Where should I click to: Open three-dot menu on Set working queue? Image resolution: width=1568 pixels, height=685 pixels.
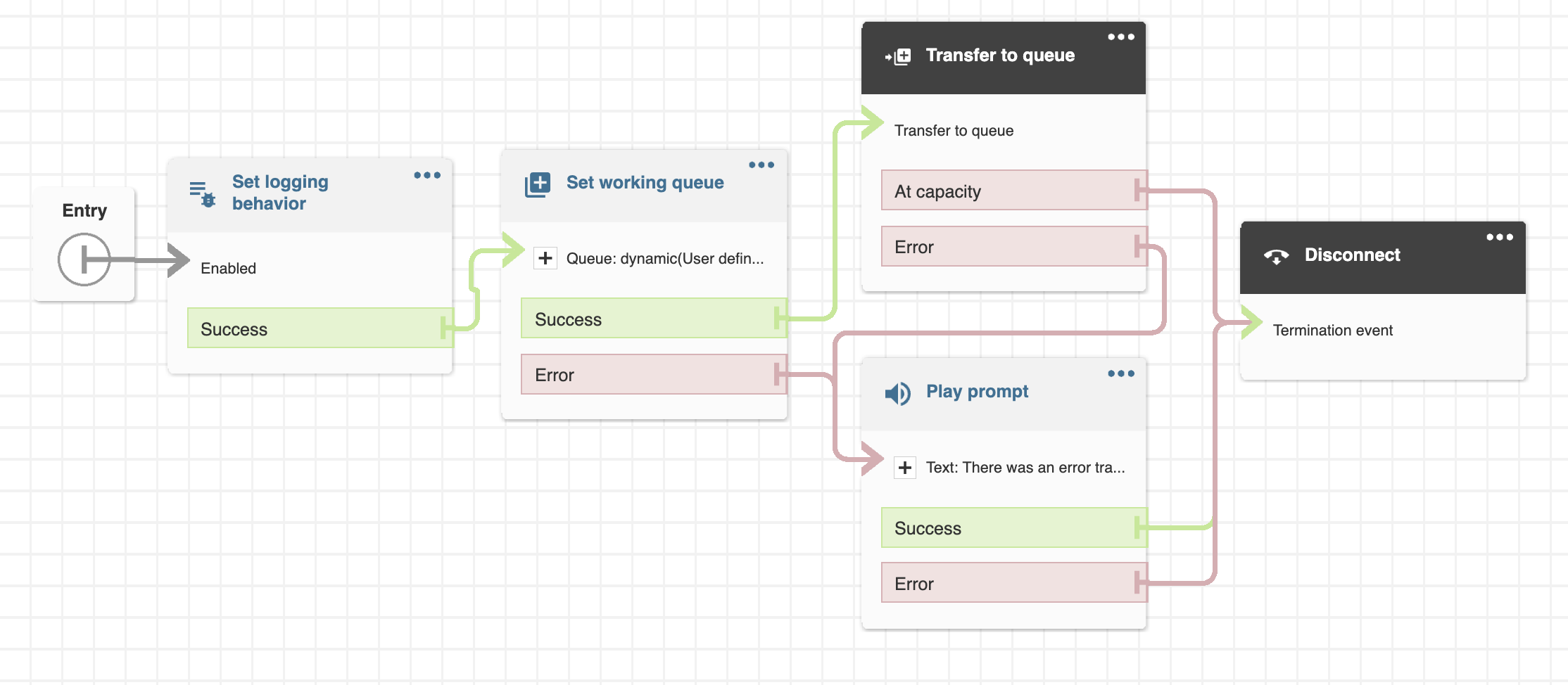(761, 165)
